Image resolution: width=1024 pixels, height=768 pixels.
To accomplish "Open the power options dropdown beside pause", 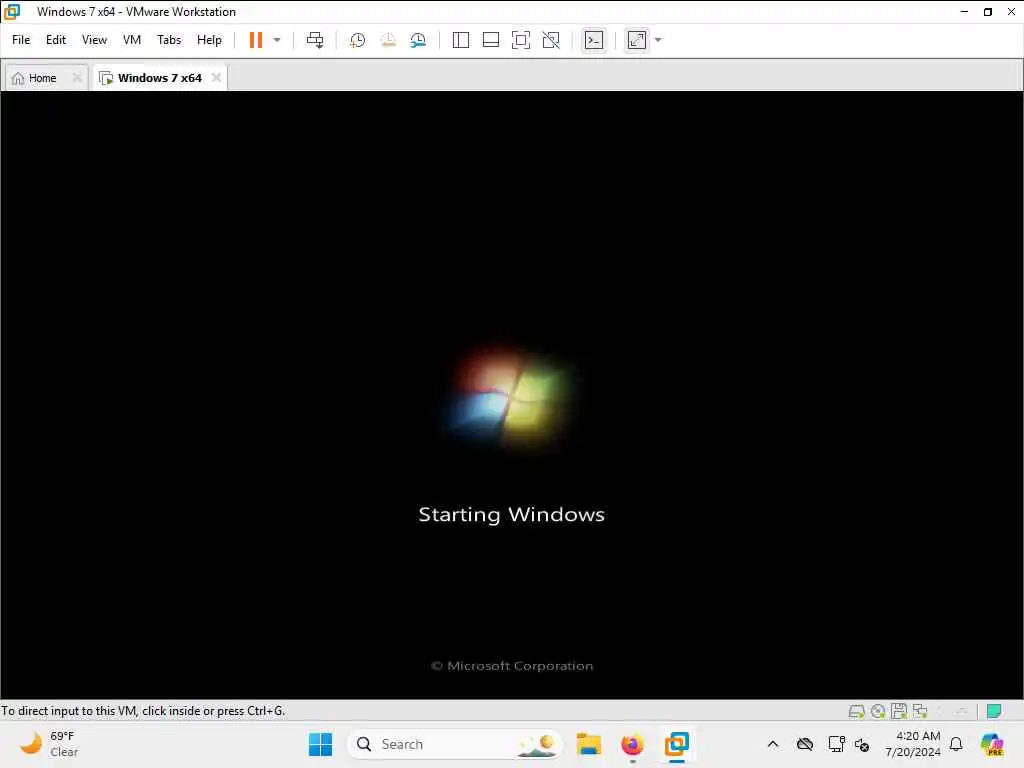I will [x=277, y=40].
